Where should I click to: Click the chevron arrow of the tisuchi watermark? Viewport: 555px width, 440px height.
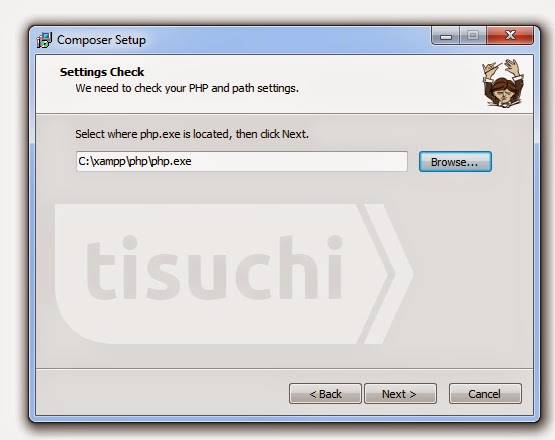[x=385, y=274]
